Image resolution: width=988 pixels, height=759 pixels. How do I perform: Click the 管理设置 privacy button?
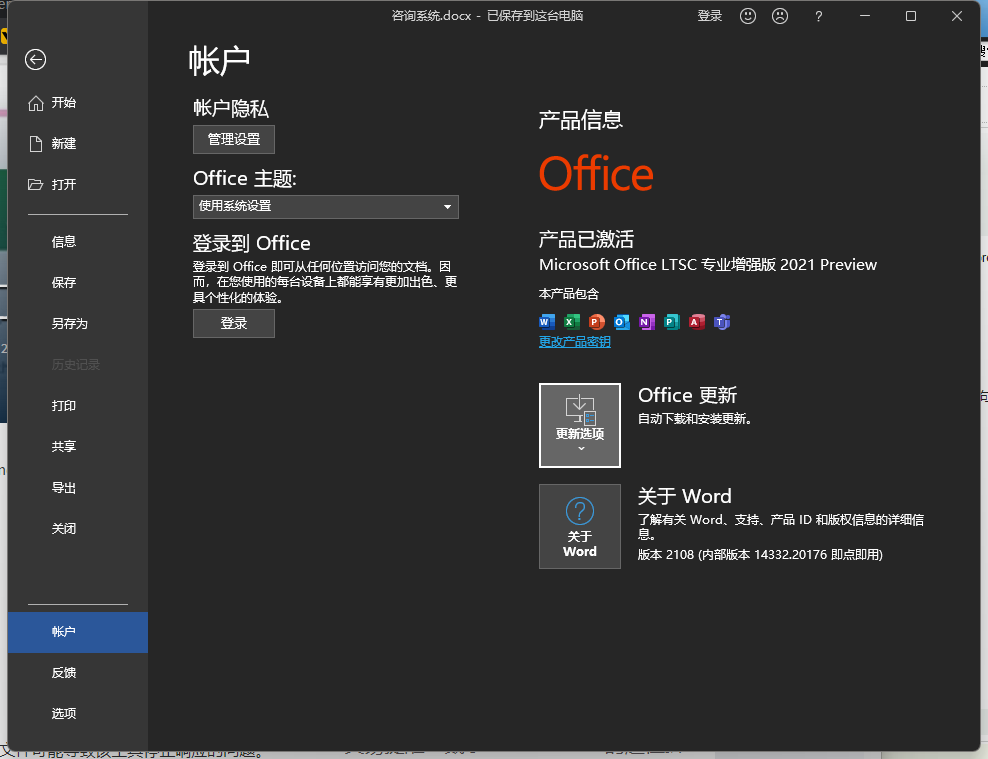click(234, 139)
